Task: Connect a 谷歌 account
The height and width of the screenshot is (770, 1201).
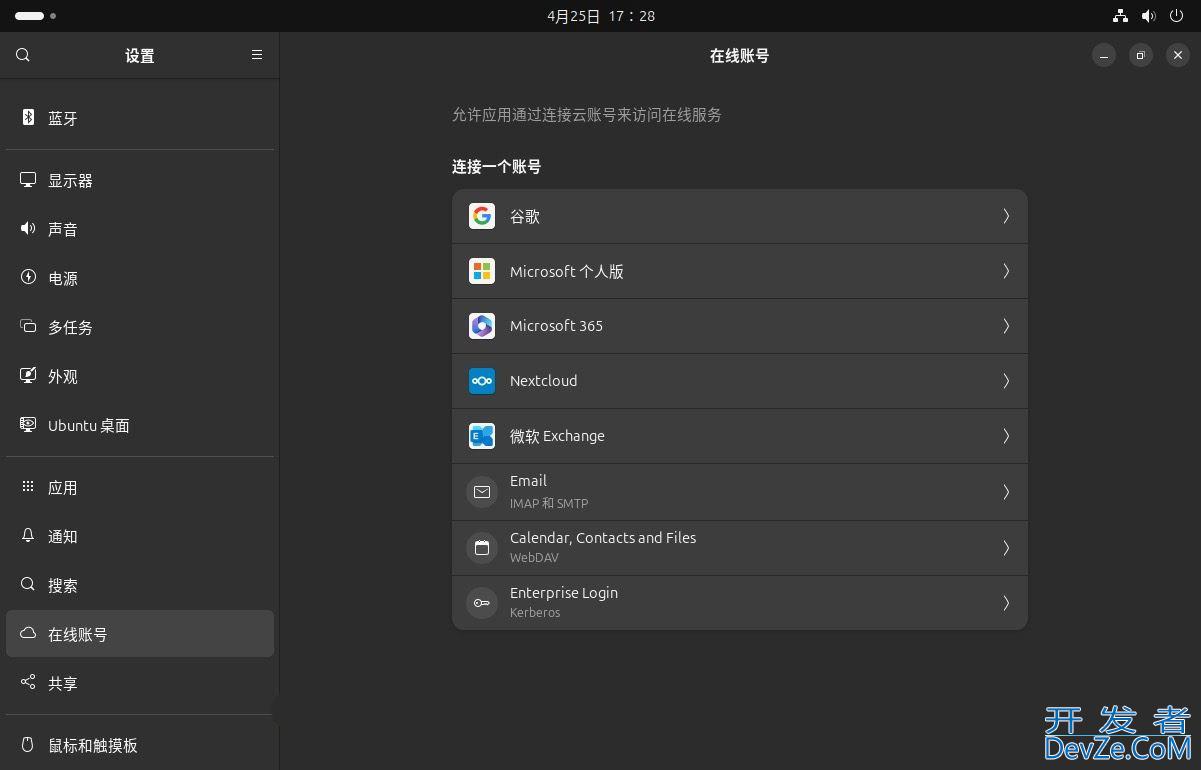Action: 740,216
